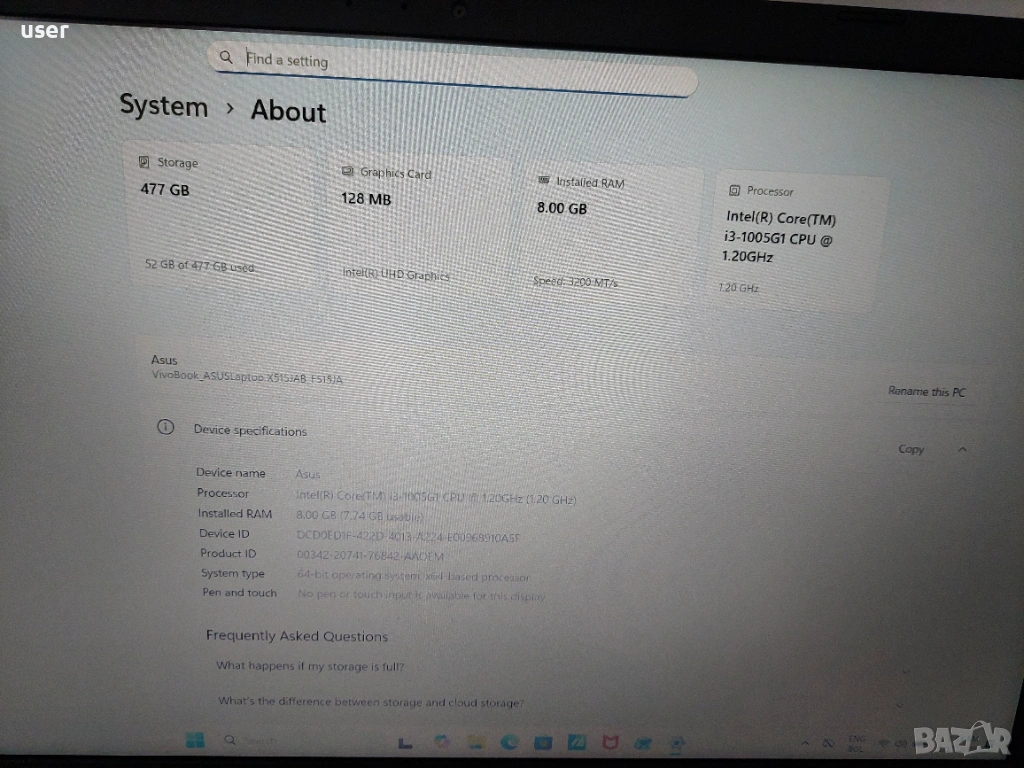Open Copilot icon on the taskbar
Image resolution: width=1024 pixels, height=768 pixels.
pyautogui.click(x=440, y=742)
